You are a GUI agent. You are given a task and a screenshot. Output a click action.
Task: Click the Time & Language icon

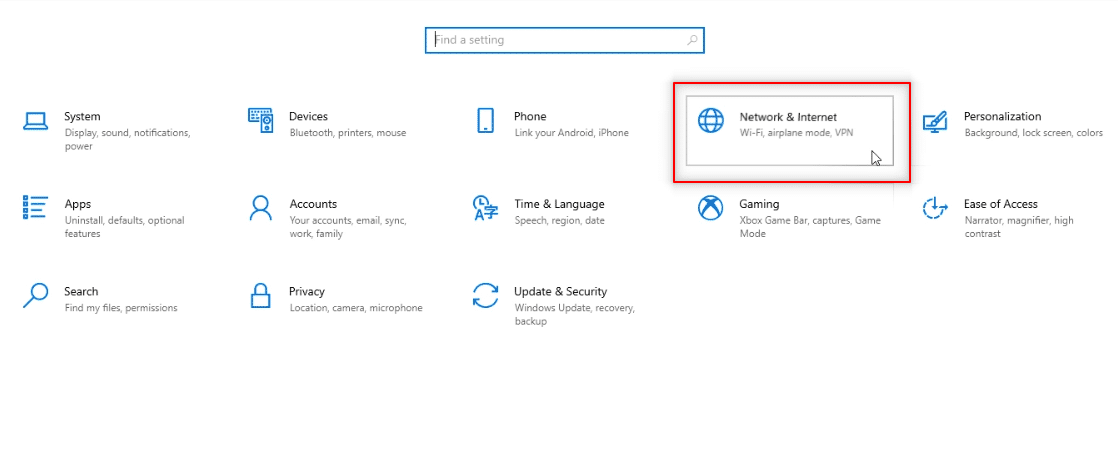(486, 208)
